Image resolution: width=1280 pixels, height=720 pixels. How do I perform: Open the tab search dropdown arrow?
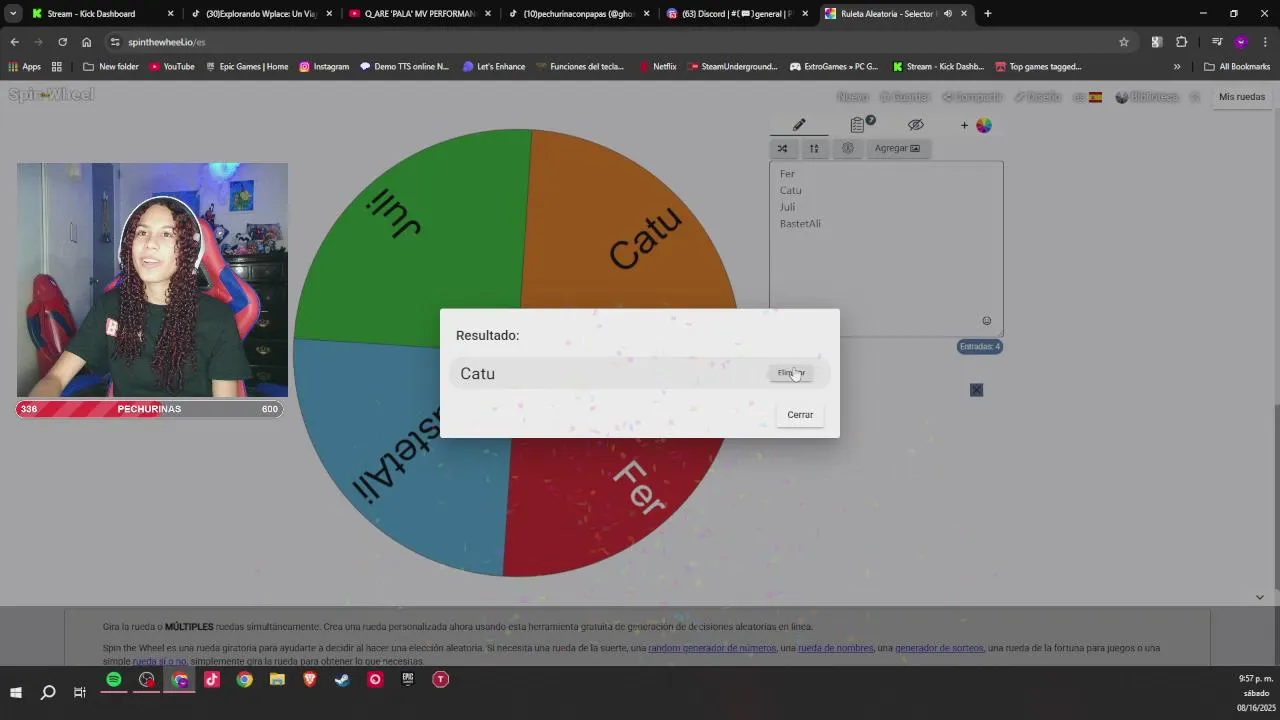click(13, 14)
